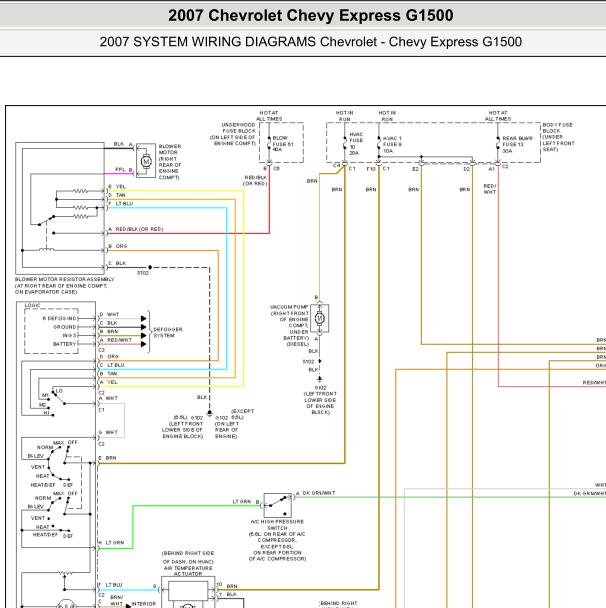Click the REAR BLWR FUSE 13 fuse symbol

[498, 144]
